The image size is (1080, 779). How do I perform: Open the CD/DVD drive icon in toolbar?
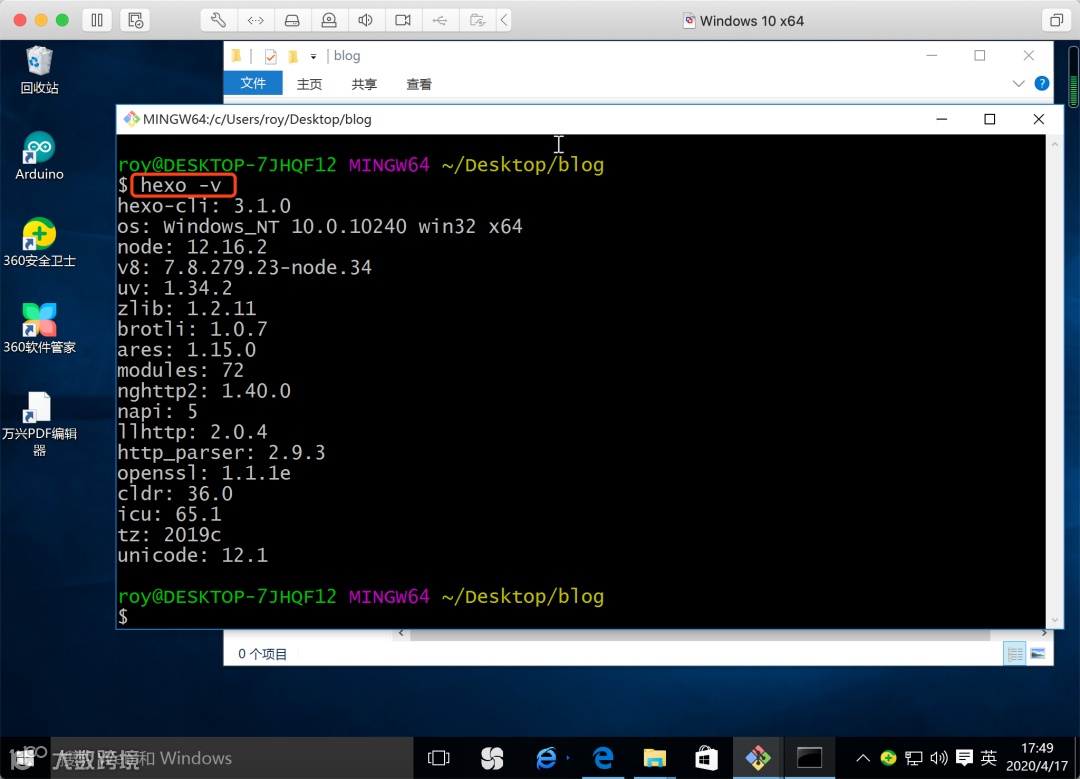(x=329, y=20)
